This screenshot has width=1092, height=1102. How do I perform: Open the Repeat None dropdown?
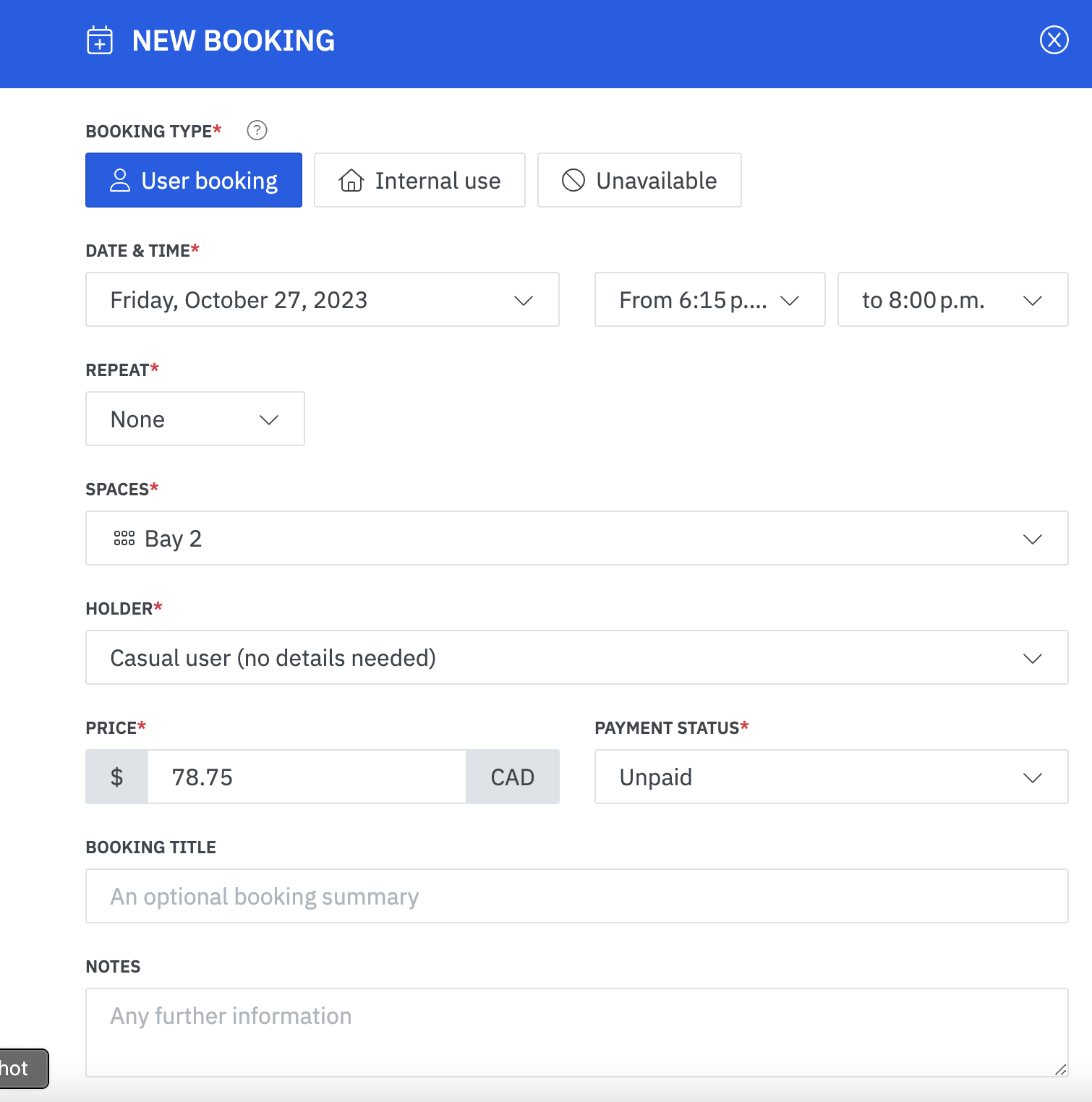[x=195, y=419]
